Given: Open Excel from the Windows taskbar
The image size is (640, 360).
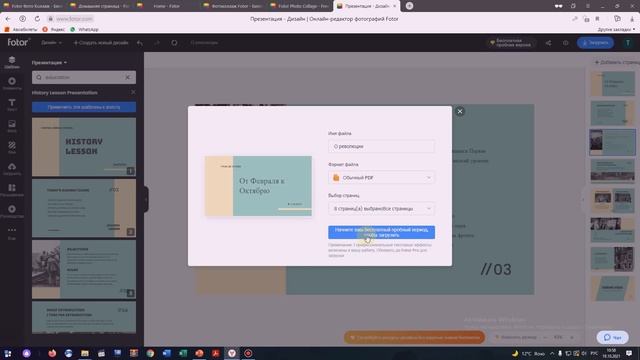Looking at the screenshot, I should [x=183, y=353].
